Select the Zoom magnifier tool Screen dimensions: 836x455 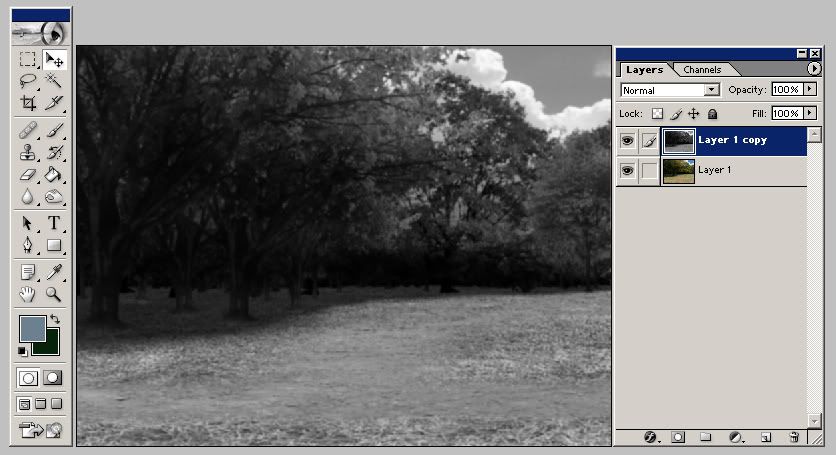click(x=54, y=295)
